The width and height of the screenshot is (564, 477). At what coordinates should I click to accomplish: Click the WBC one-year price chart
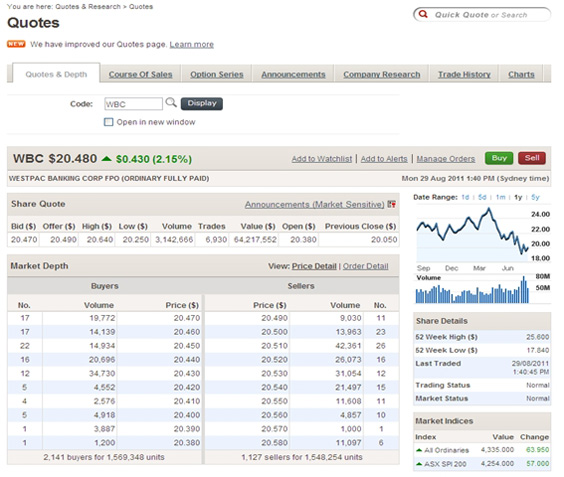473,234
